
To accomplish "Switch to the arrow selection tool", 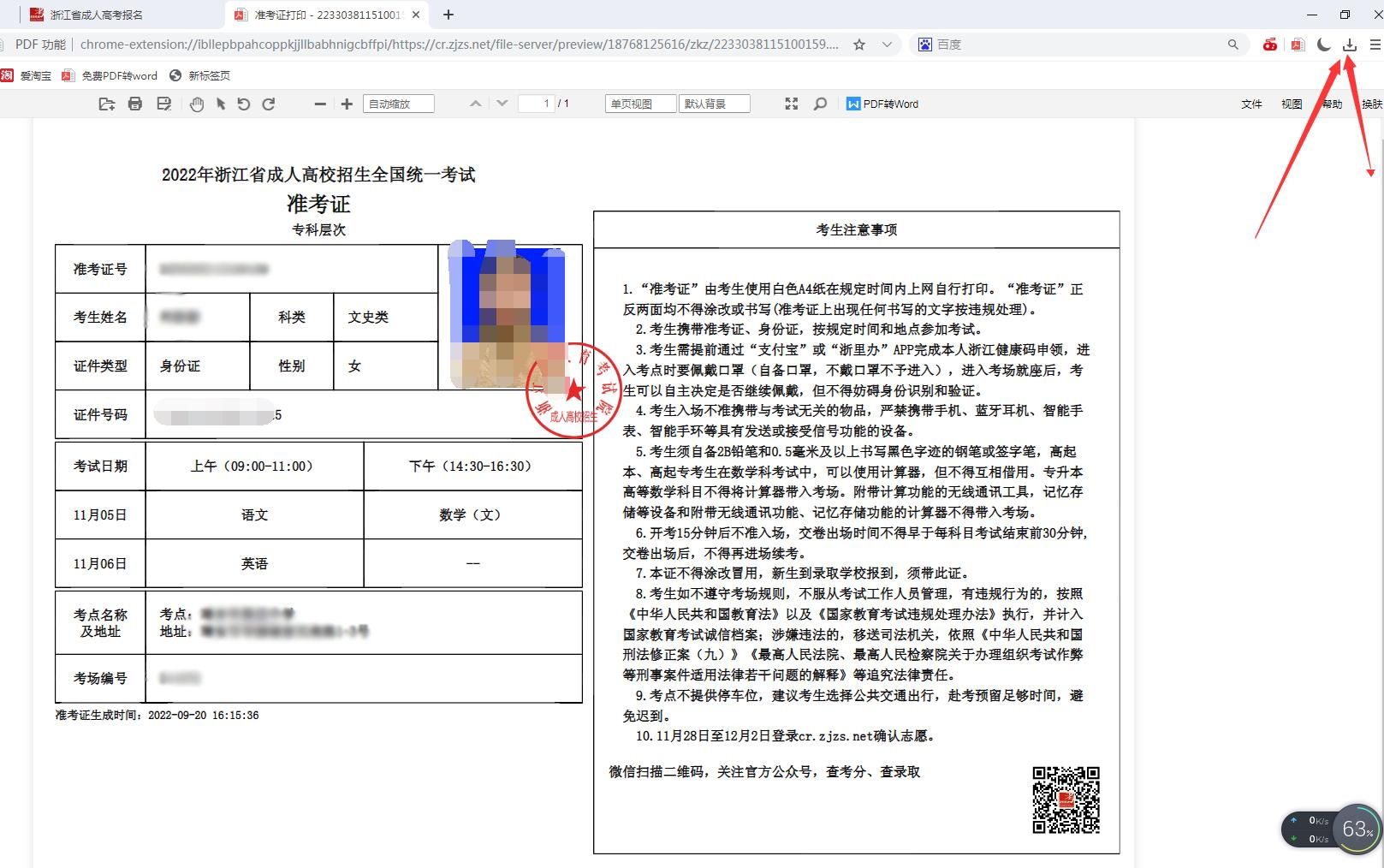I will pyautogui.click(x=220, y=103).
